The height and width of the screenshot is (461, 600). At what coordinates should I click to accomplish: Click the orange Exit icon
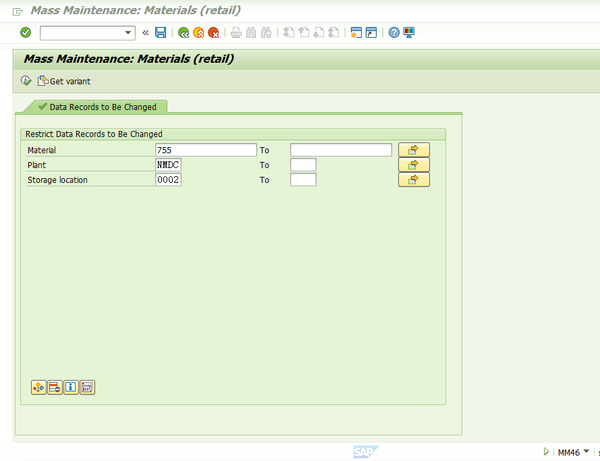point(199,33)
